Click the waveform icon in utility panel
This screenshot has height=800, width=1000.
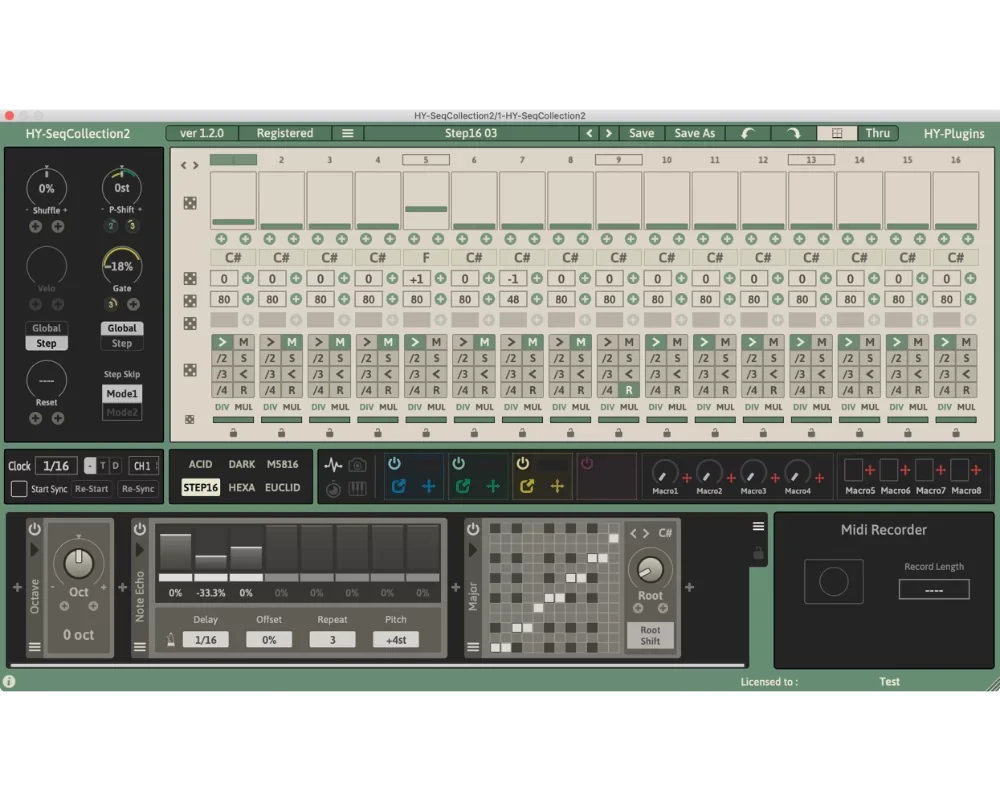[x=333, y=464]
